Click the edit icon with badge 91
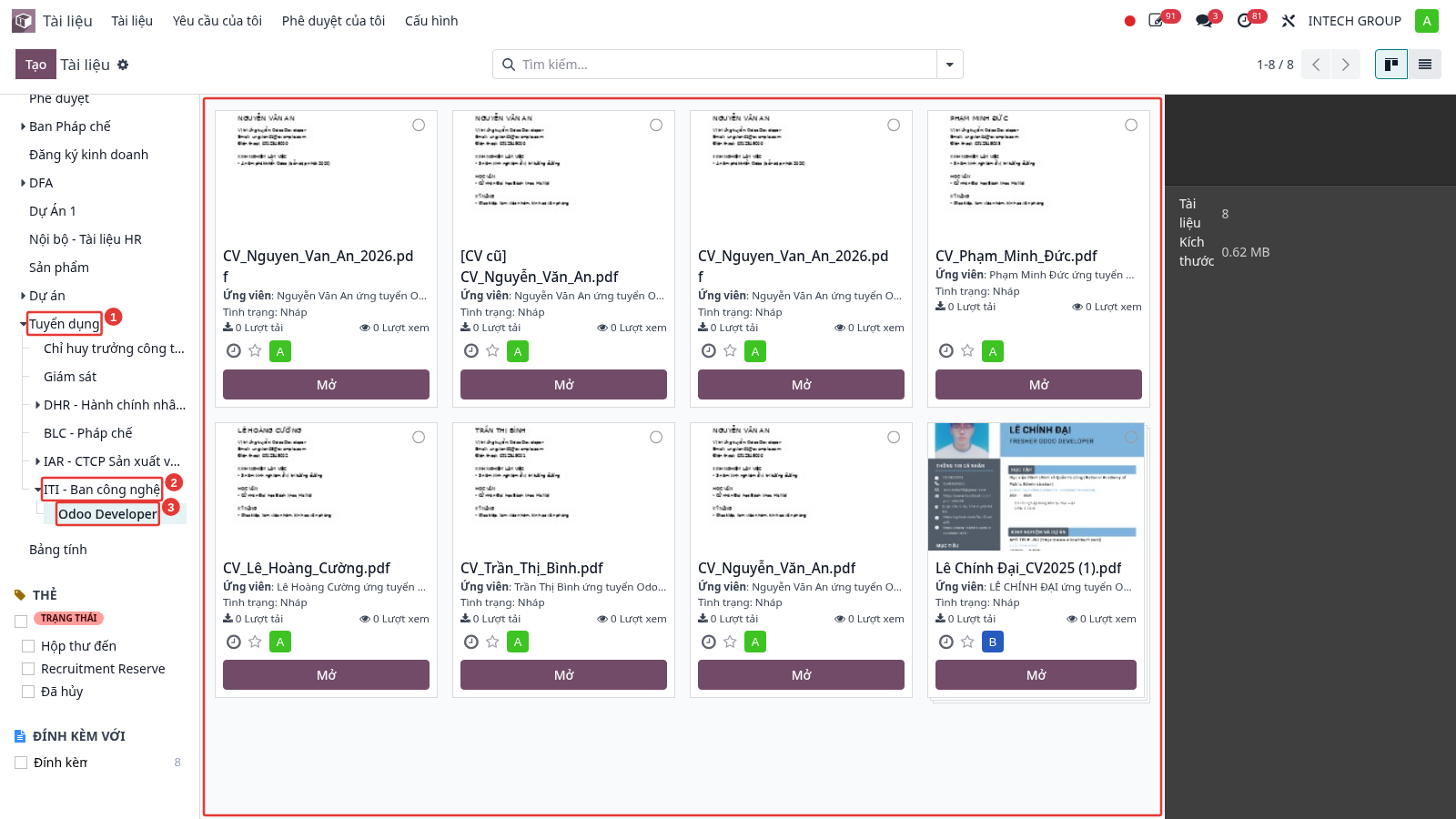 coord(1157,21)
